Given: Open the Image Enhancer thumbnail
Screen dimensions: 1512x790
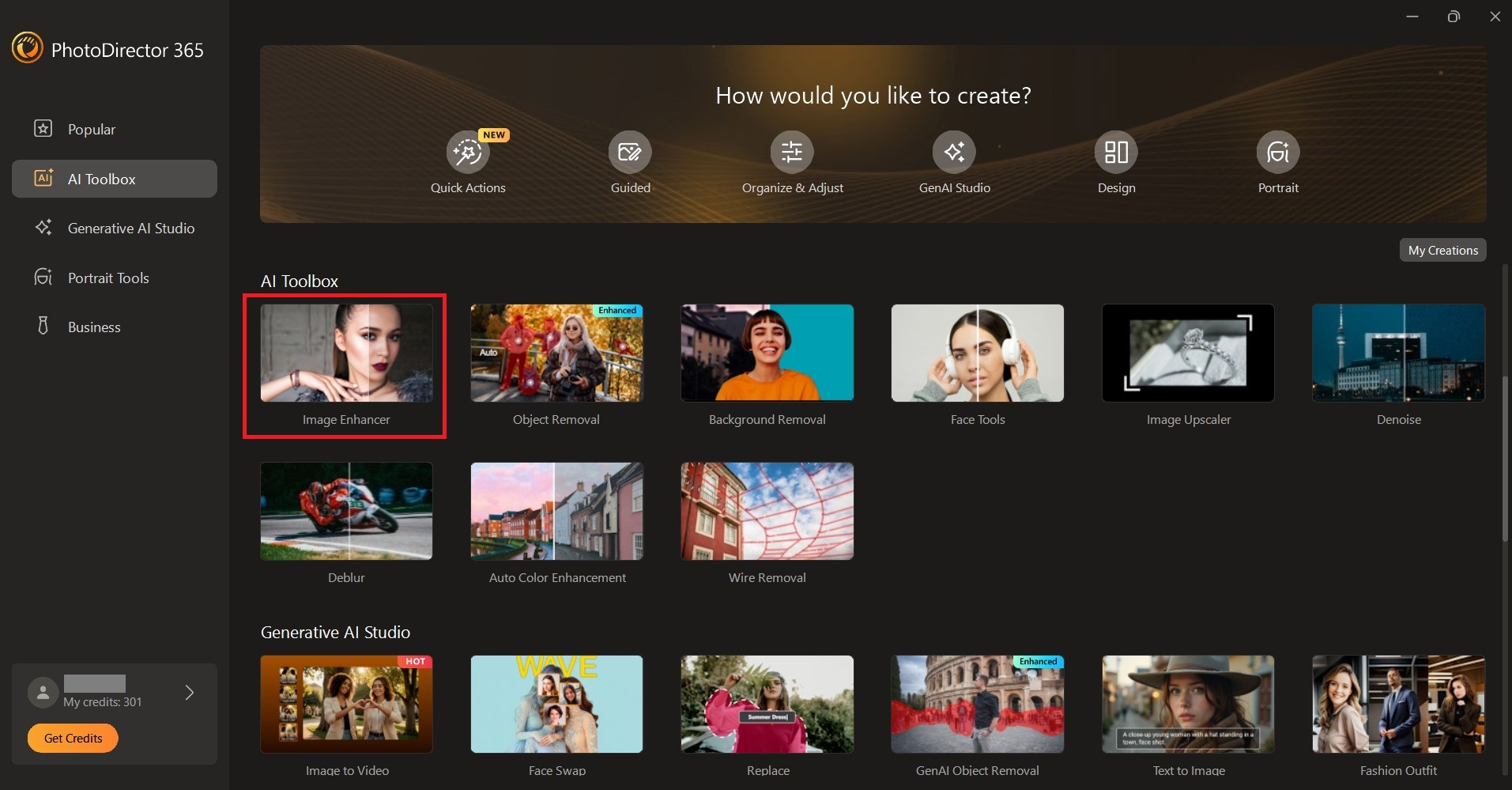Looking at the screenshot, I should click(346, 353).
